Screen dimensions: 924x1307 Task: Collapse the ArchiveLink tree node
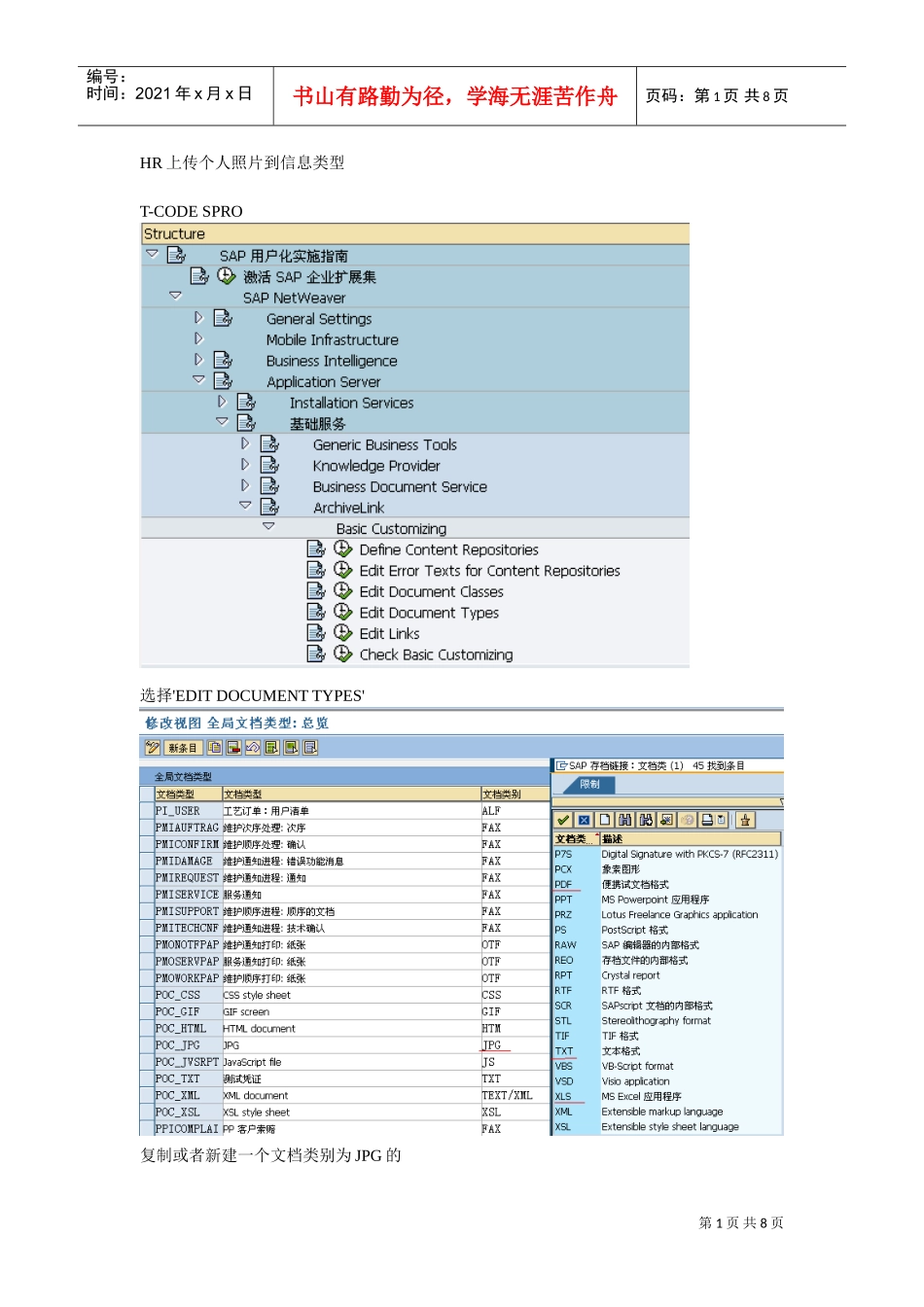point(245,506)
